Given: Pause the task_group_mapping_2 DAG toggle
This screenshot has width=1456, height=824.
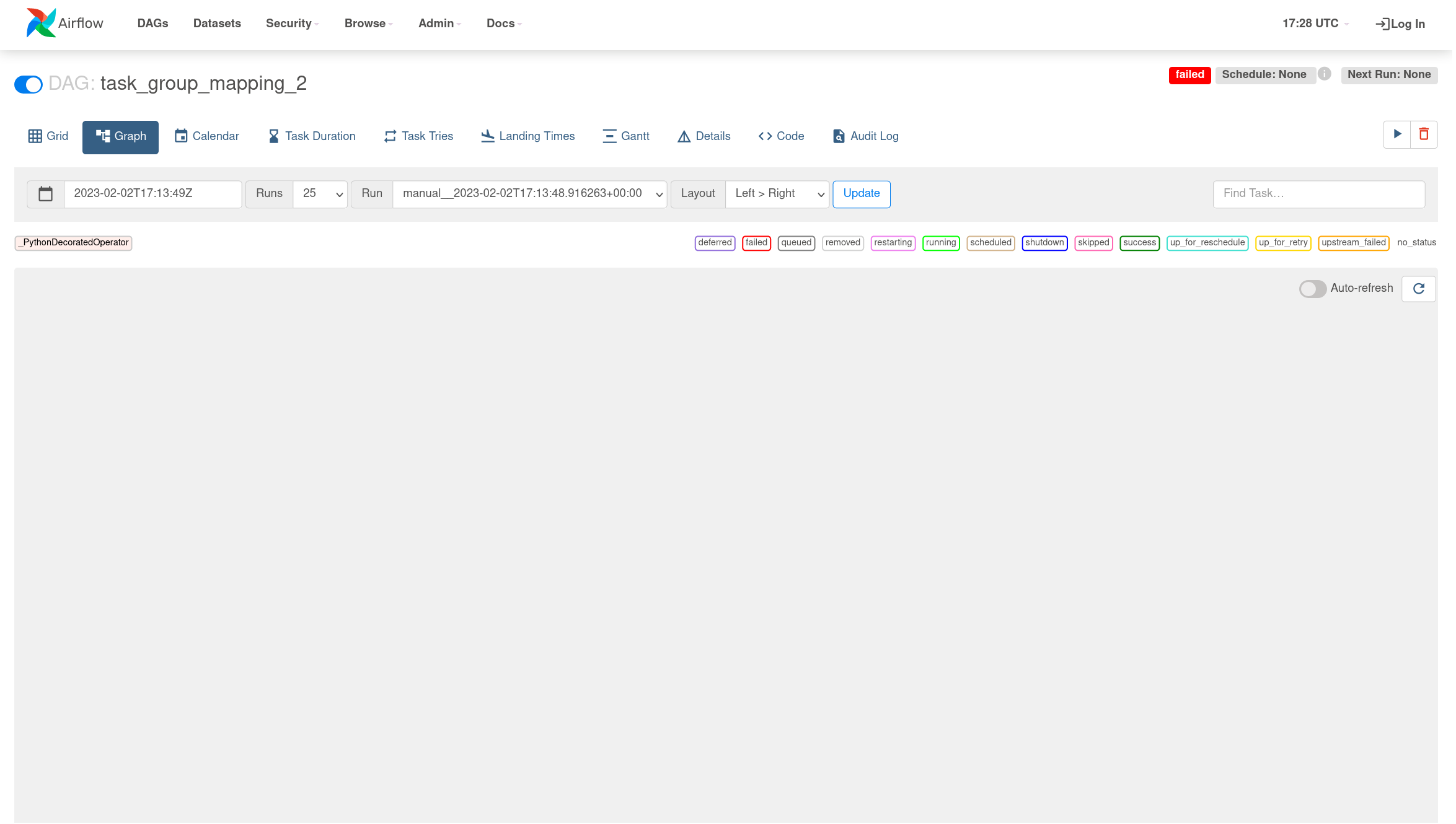Looking at the screenshot, I should (28, 84).
